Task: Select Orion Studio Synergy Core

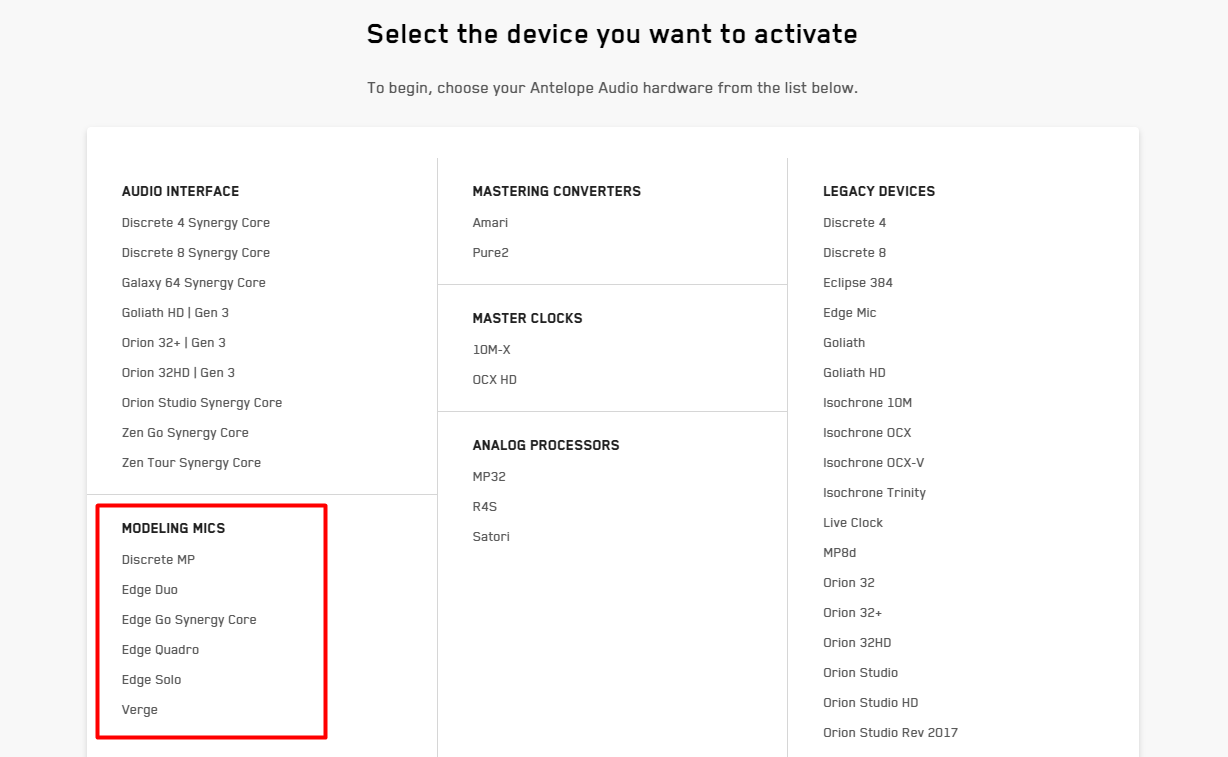Action: click(202, 403)
